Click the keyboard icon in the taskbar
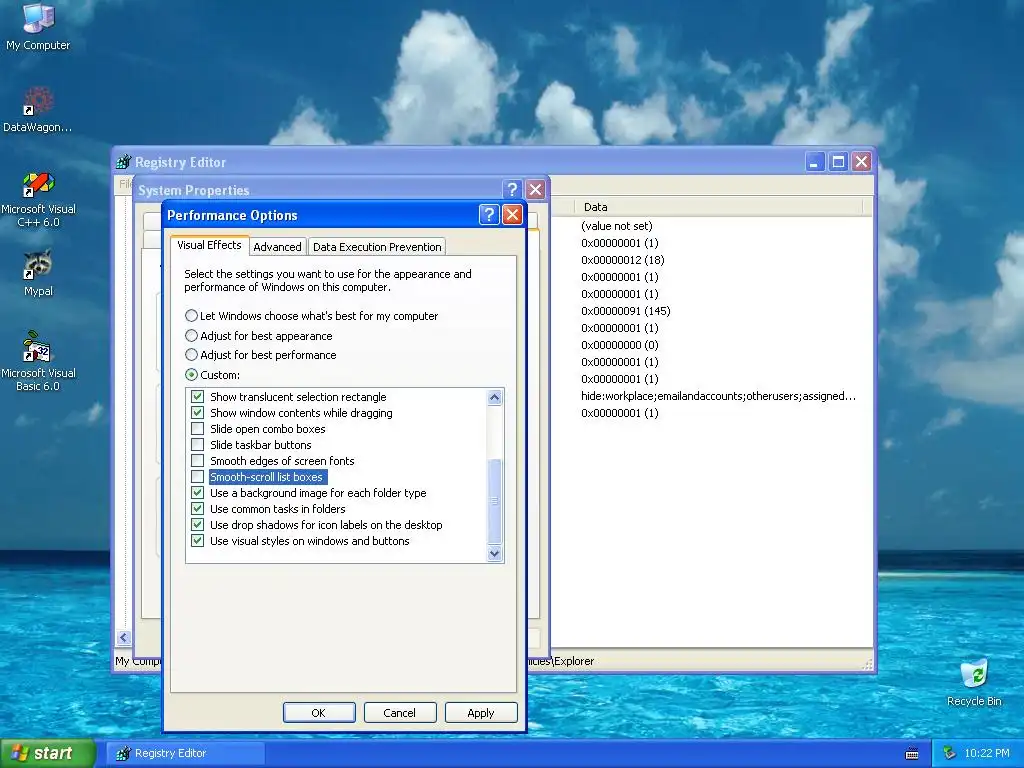The width and height of the screenshot is (1024, 768). (x=912, y=754)
